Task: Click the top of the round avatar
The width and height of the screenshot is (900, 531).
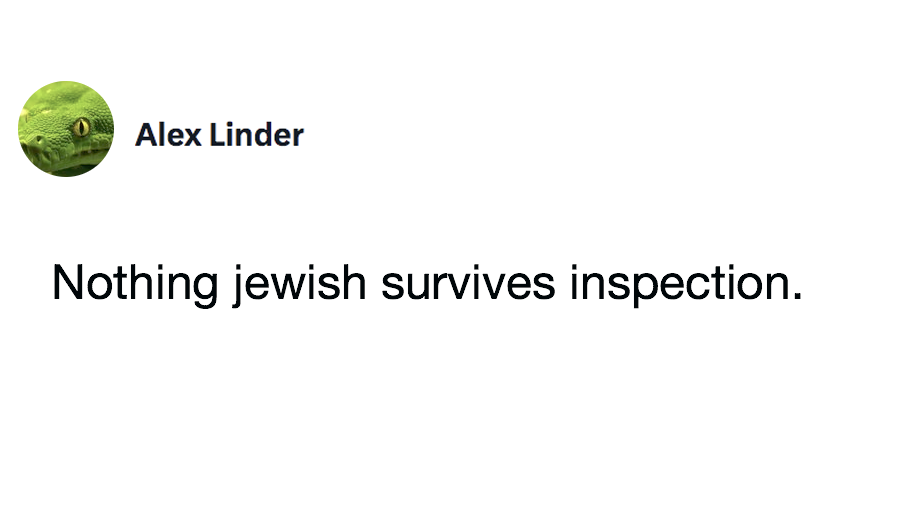Action: 66,85
